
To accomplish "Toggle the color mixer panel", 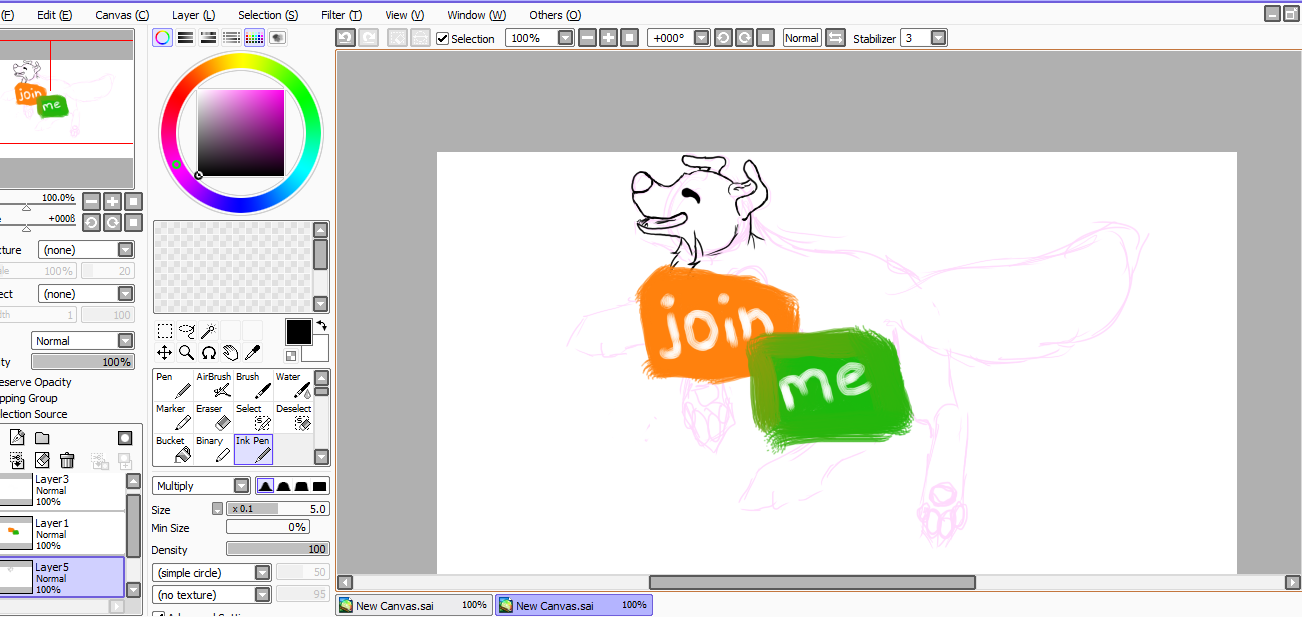I will [231, 37].
